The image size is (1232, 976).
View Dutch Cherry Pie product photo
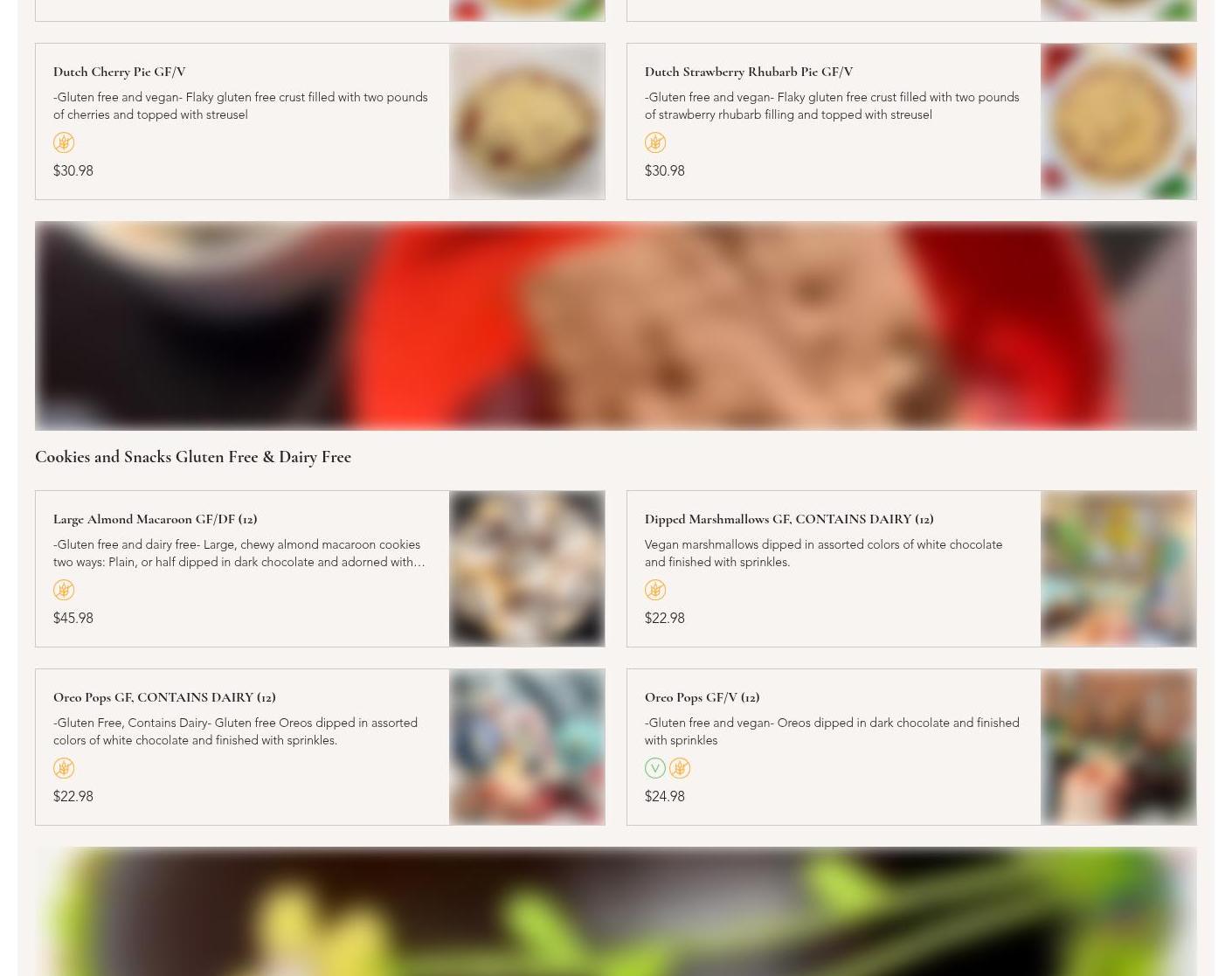(x=527, y=121)
